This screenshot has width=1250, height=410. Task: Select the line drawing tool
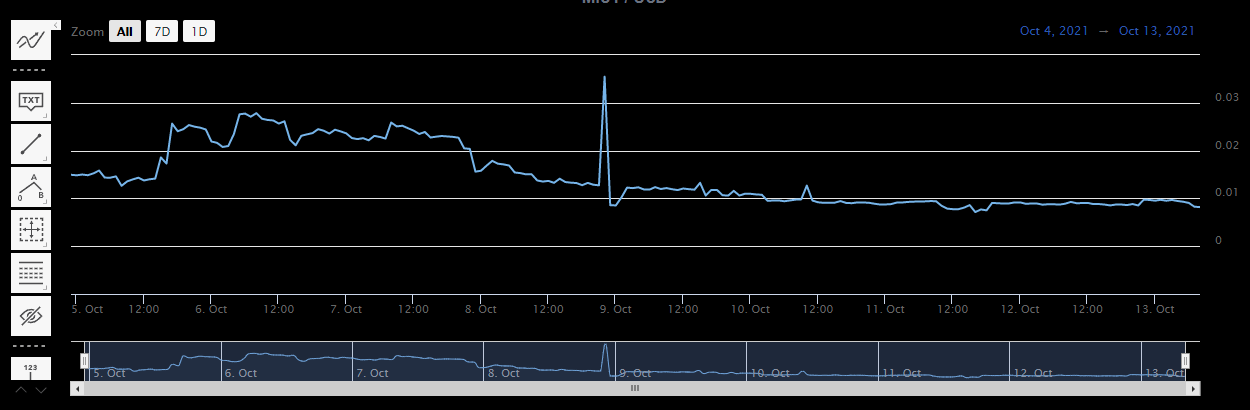tap(31, 144)
